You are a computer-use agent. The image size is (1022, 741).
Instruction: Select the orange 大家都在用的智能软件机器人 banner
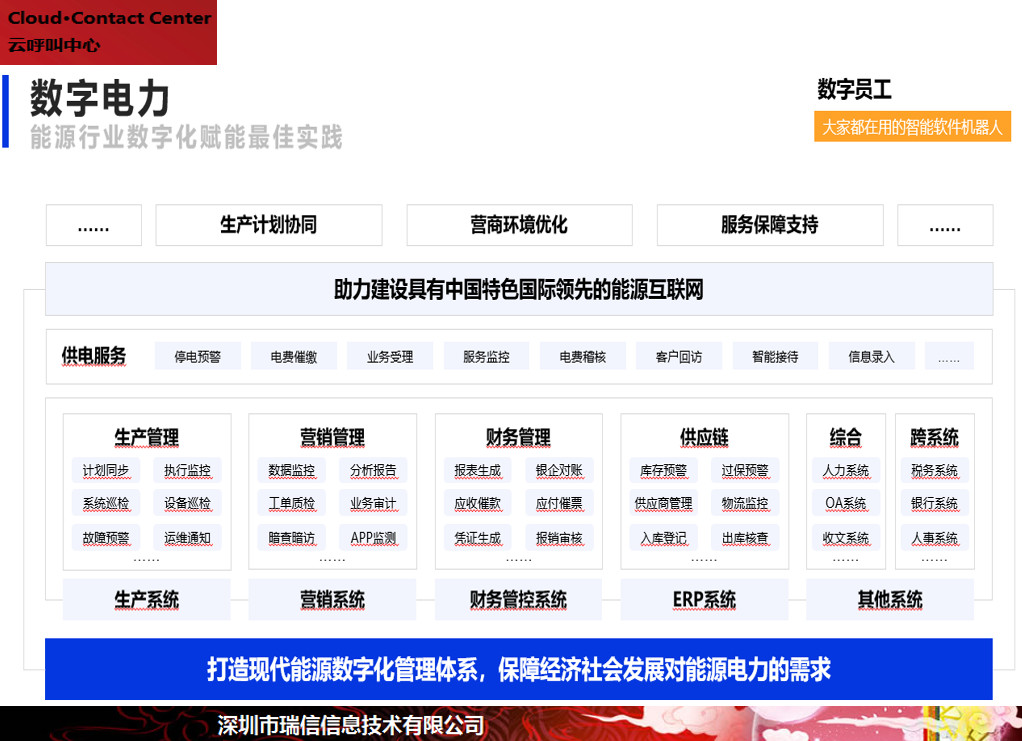pos(912,126)
